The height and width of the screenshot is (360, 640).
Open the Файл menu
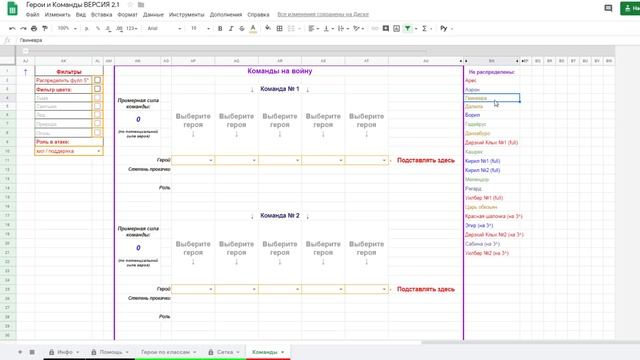tap(33, 15)
